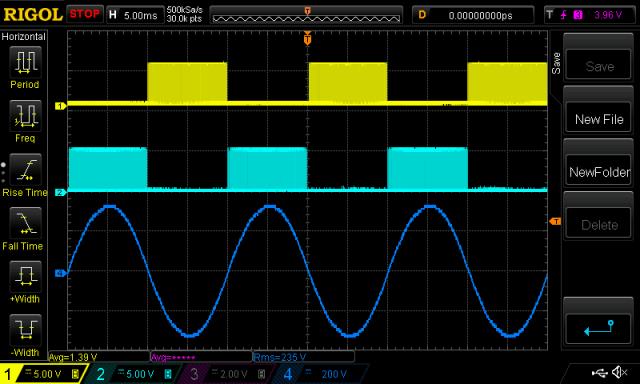The height and width of the screenshot is (384, 640).
Task: Select the +Width measurement icon
Action: coord(25,277)
